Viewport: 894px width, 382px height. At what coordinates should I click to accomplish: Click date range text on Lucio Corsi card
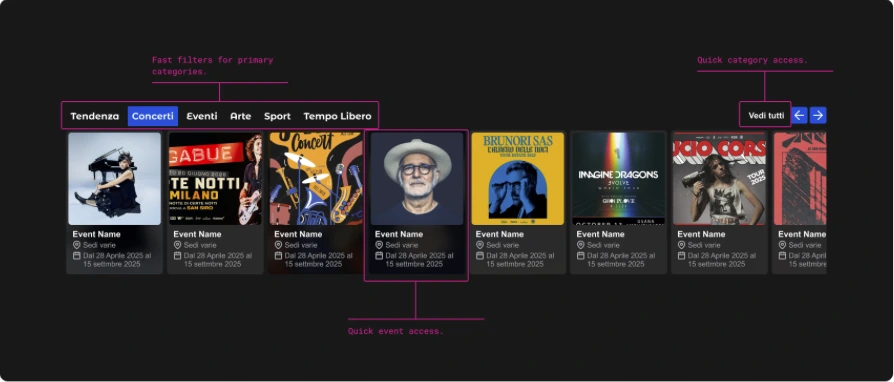[x=722, y=260]
